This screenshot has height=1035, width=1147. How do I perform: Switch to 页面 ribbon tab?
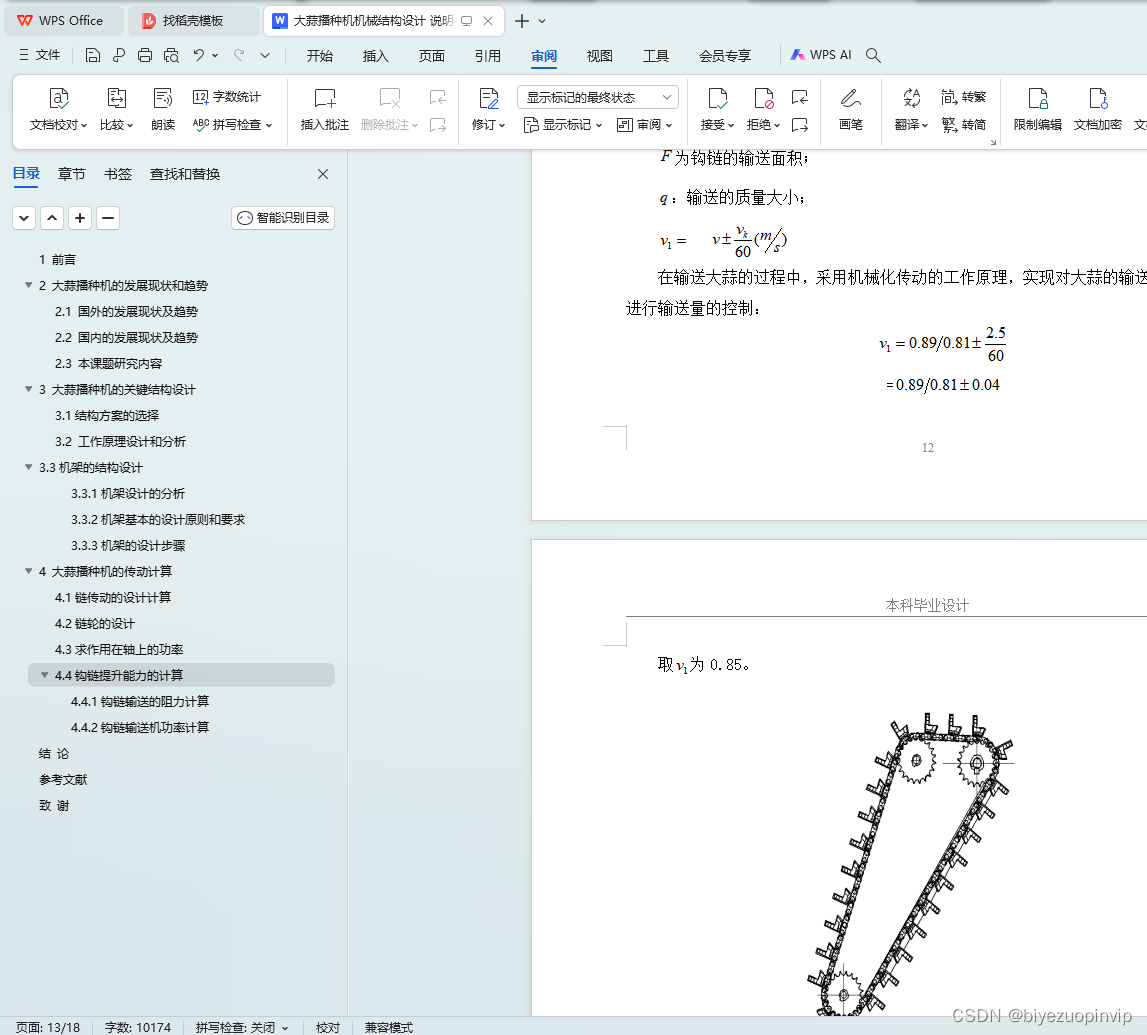432,56
